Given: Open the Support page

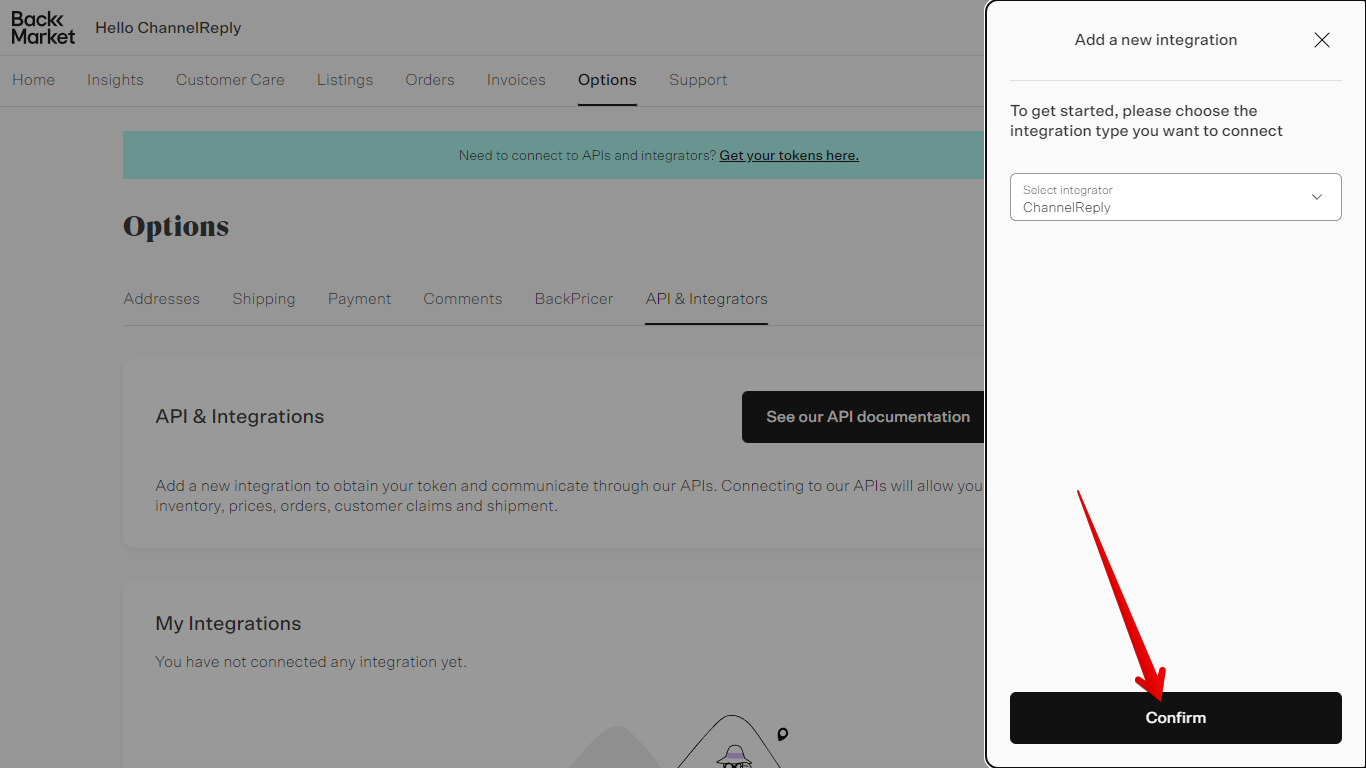Looking at the screenshot, I should [698, 80].
